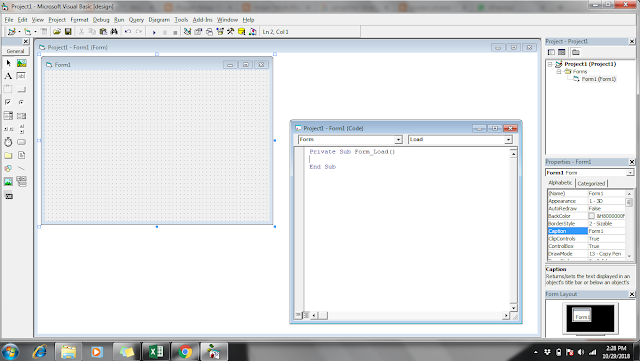Click the BackColor color swatch

tap(591, 216)
